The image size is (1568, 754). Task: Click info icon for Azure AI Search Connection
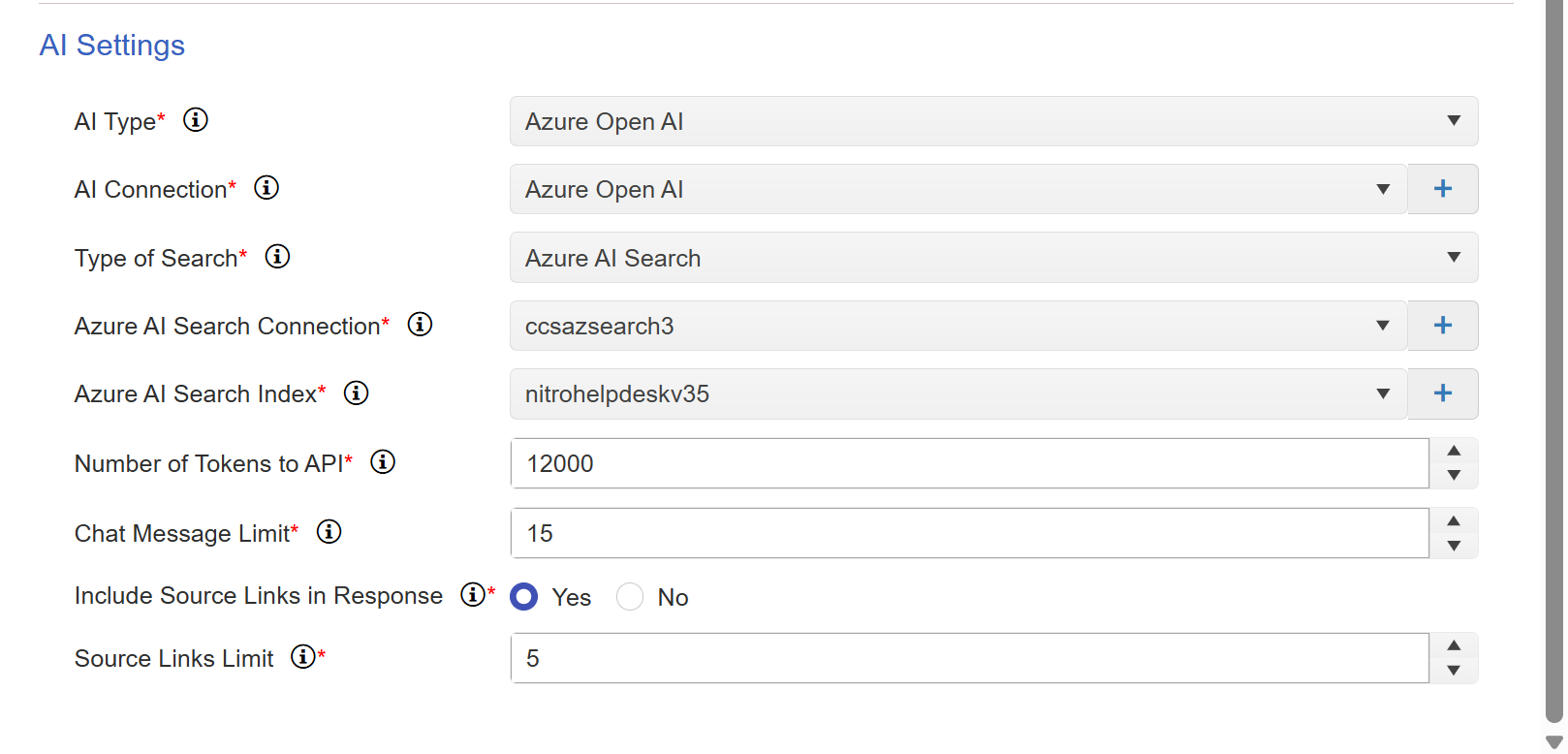(x=420, y=325)
